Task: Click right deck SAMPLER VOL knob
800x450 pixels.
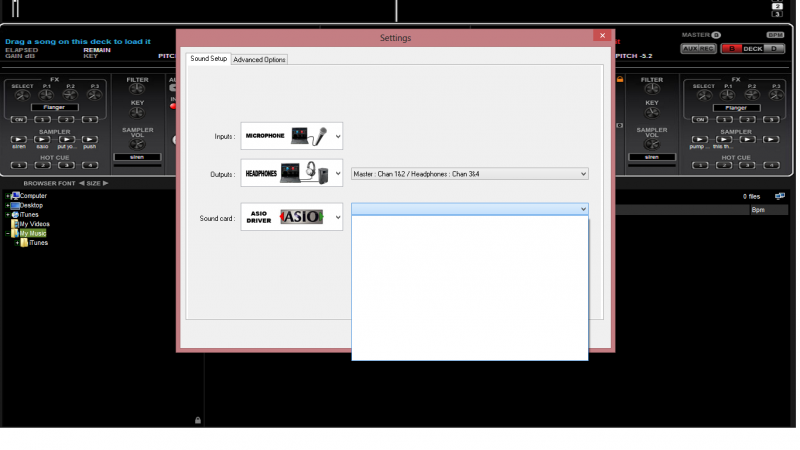Action: tap(652, 144)
